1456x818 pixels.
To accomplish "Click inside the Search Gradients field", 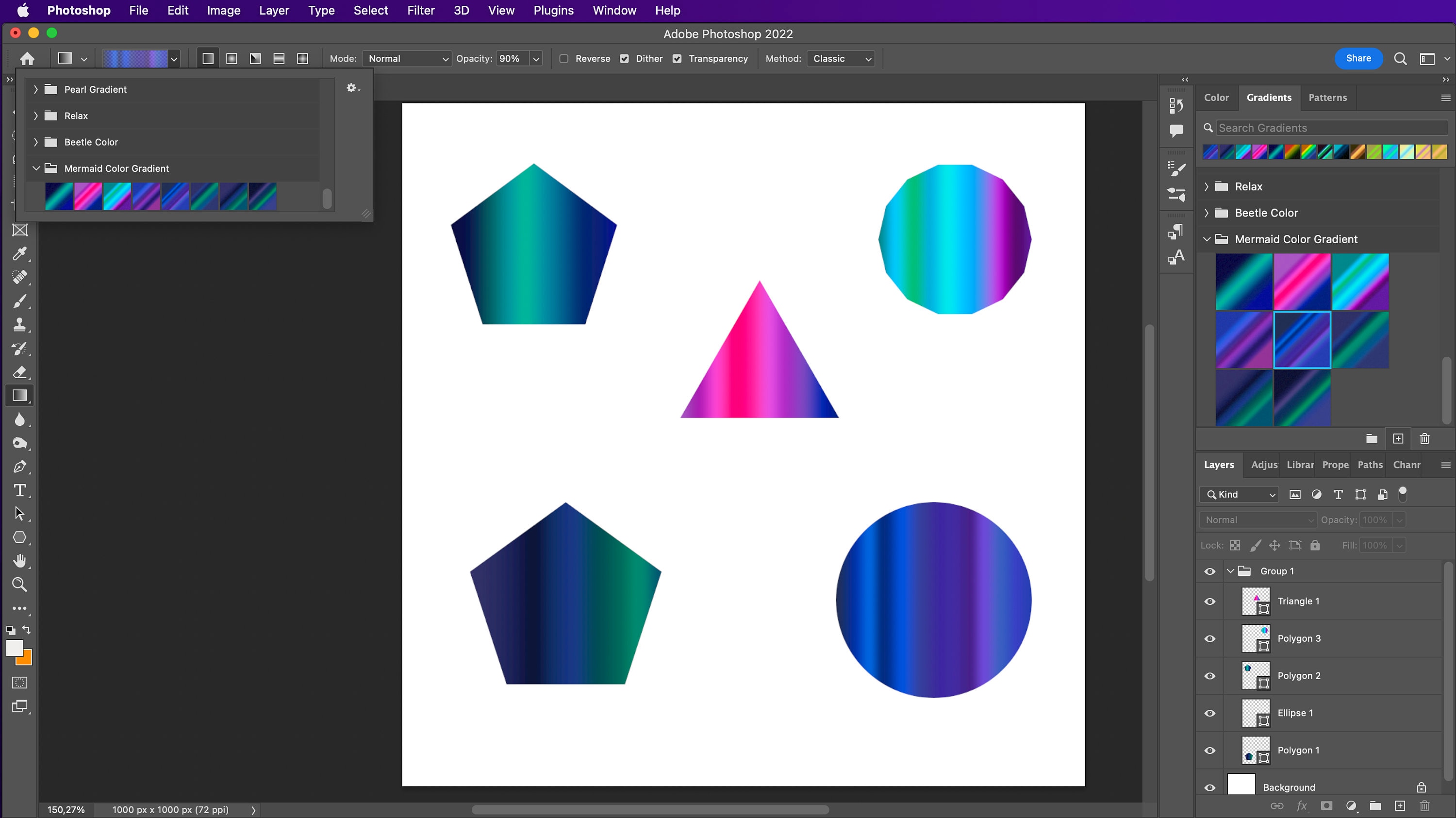I will tap(1328, 128).
